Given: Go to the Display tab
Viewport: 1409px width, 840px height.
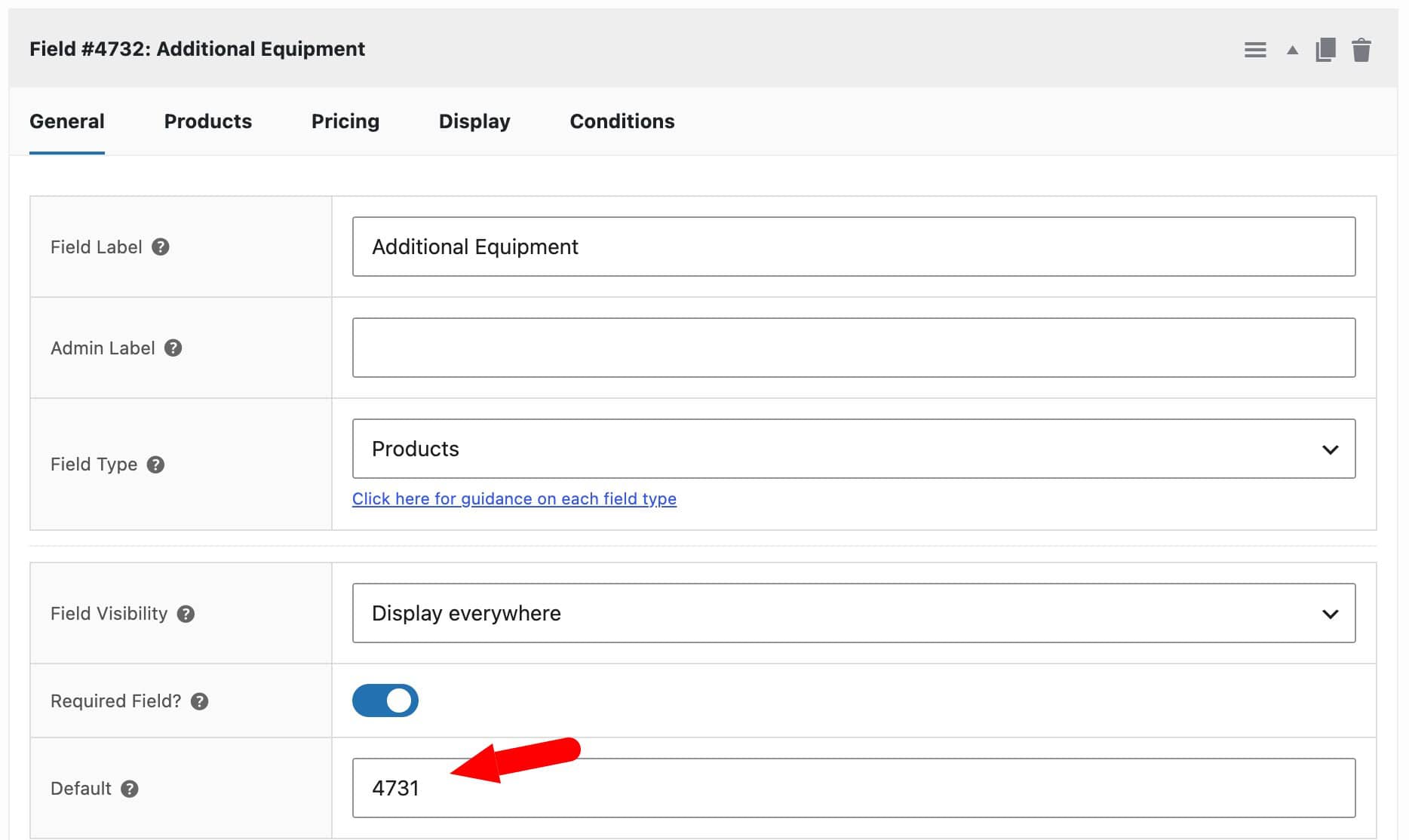Looking at the screenshot, I should pyautogui.click(x=474, y=121).
